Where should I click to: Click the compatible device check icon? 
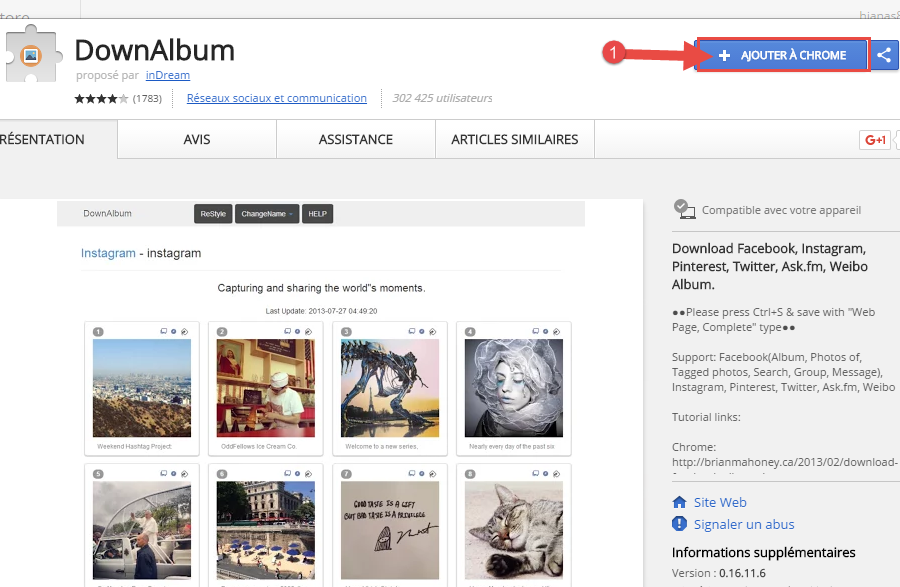(x=684, y=209)
